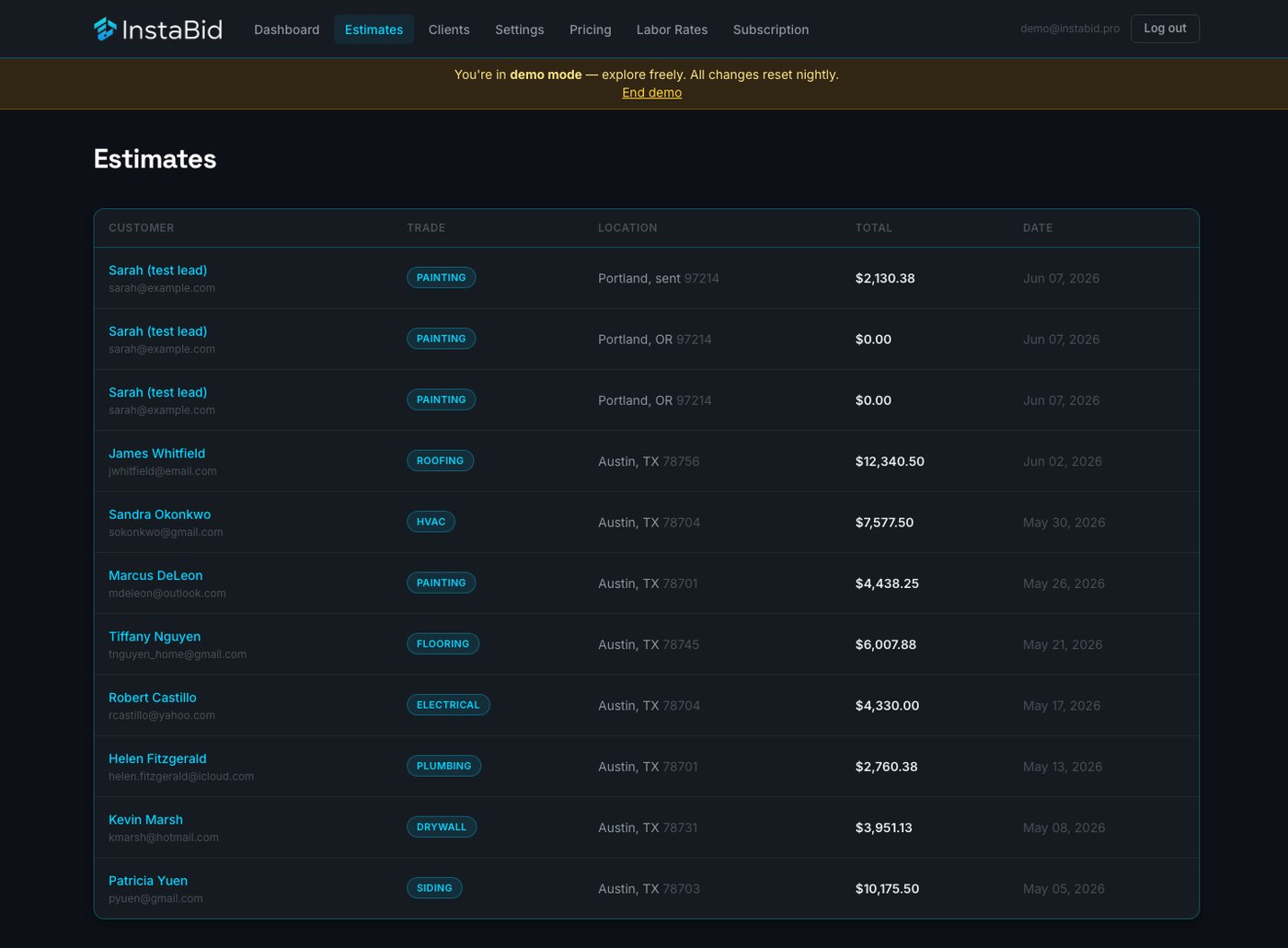Open James Whitfield's estimate

tap(156, 453)
